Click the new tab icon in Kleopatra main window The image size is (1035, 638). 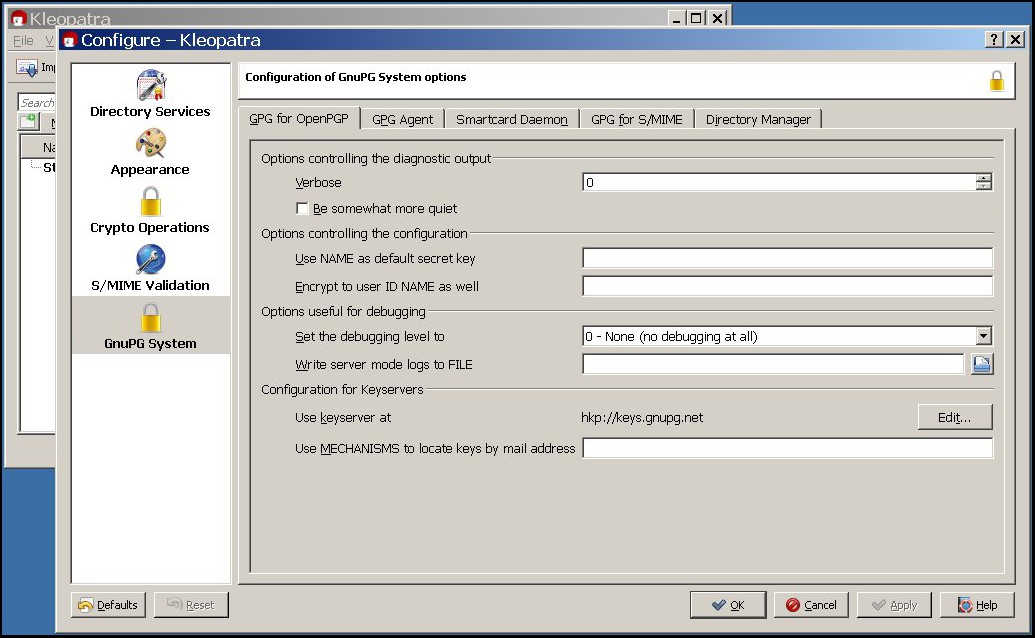(29, 121)
